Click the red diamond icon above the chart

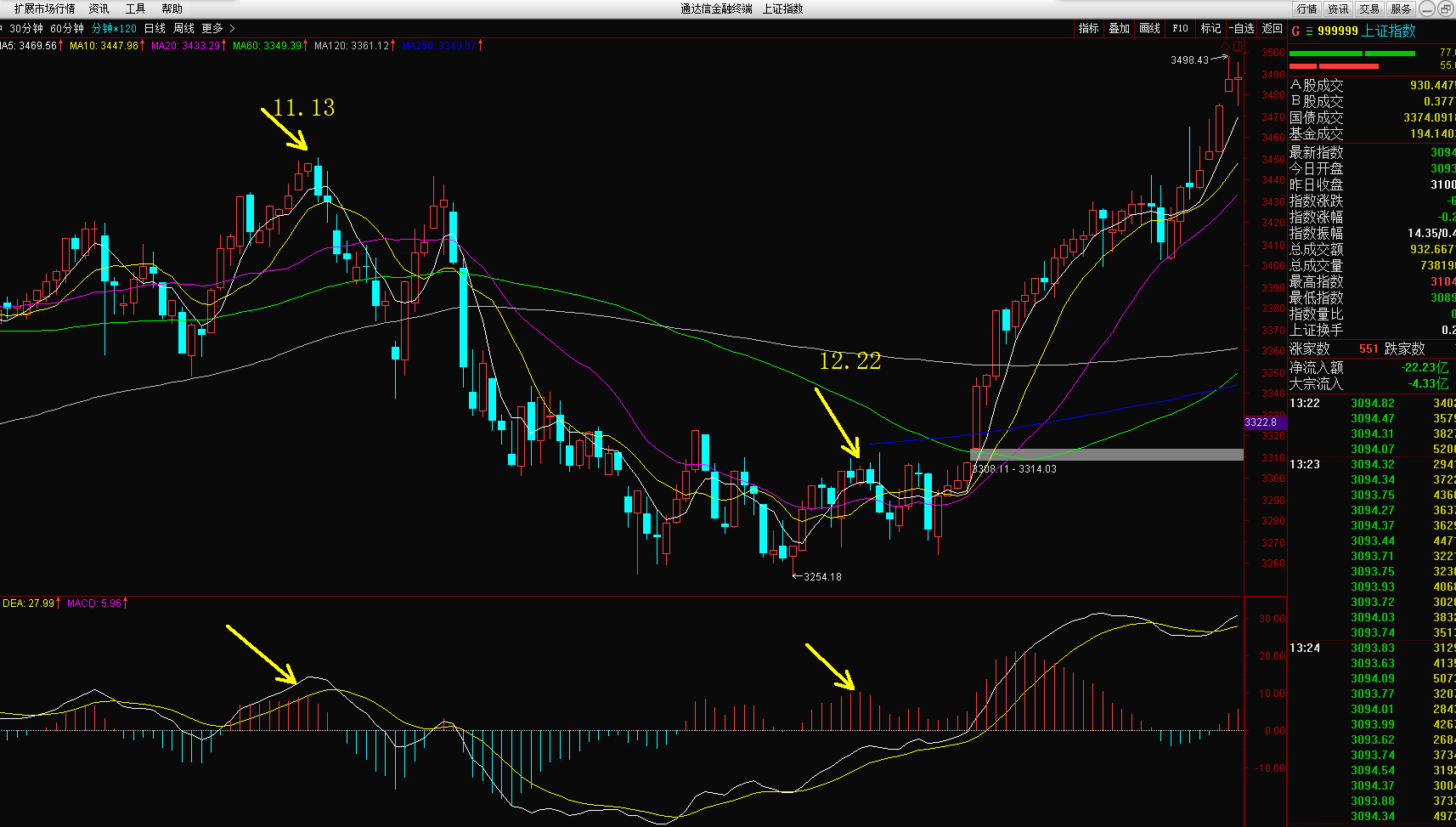point(1225,46)
